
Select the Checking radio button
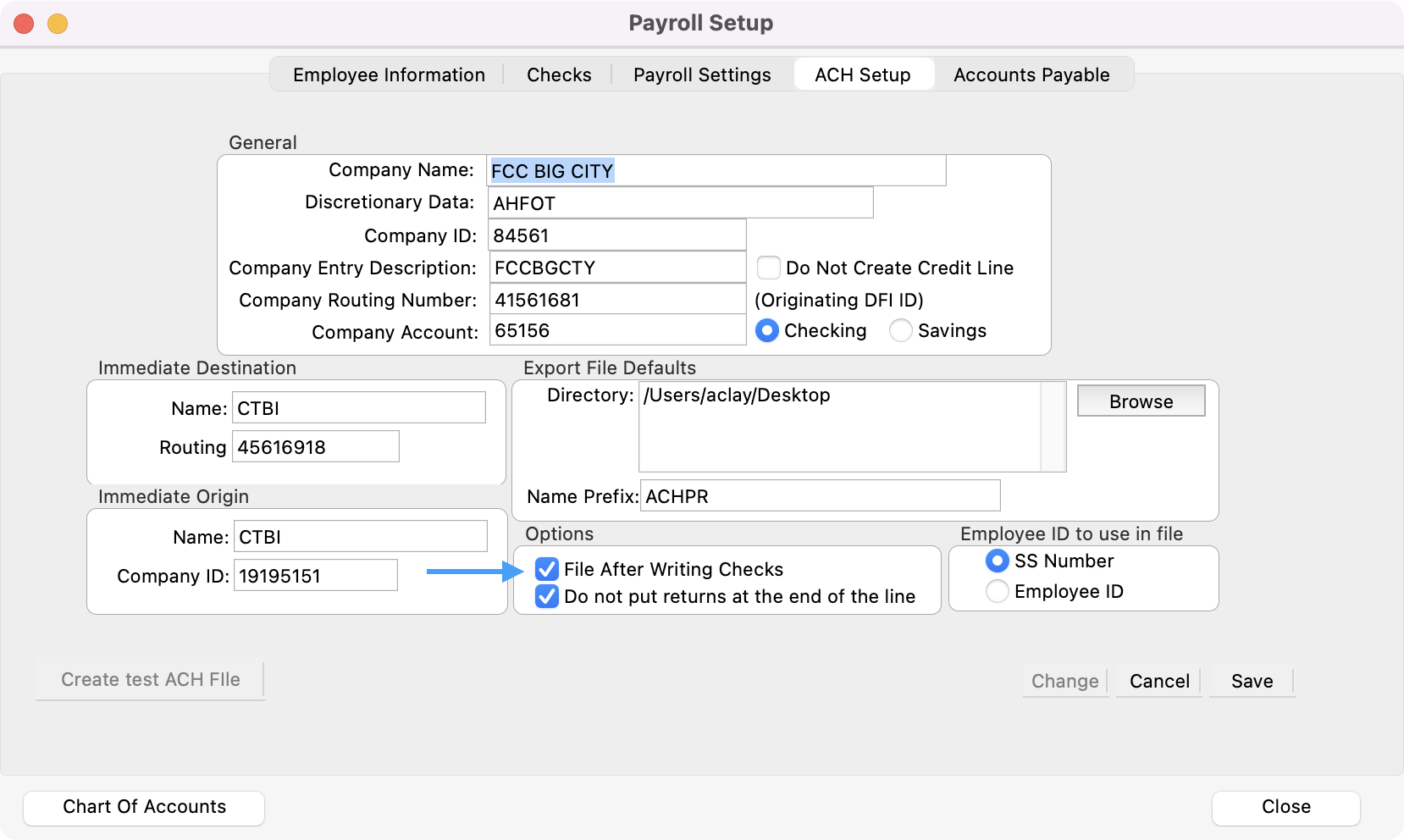767,330
